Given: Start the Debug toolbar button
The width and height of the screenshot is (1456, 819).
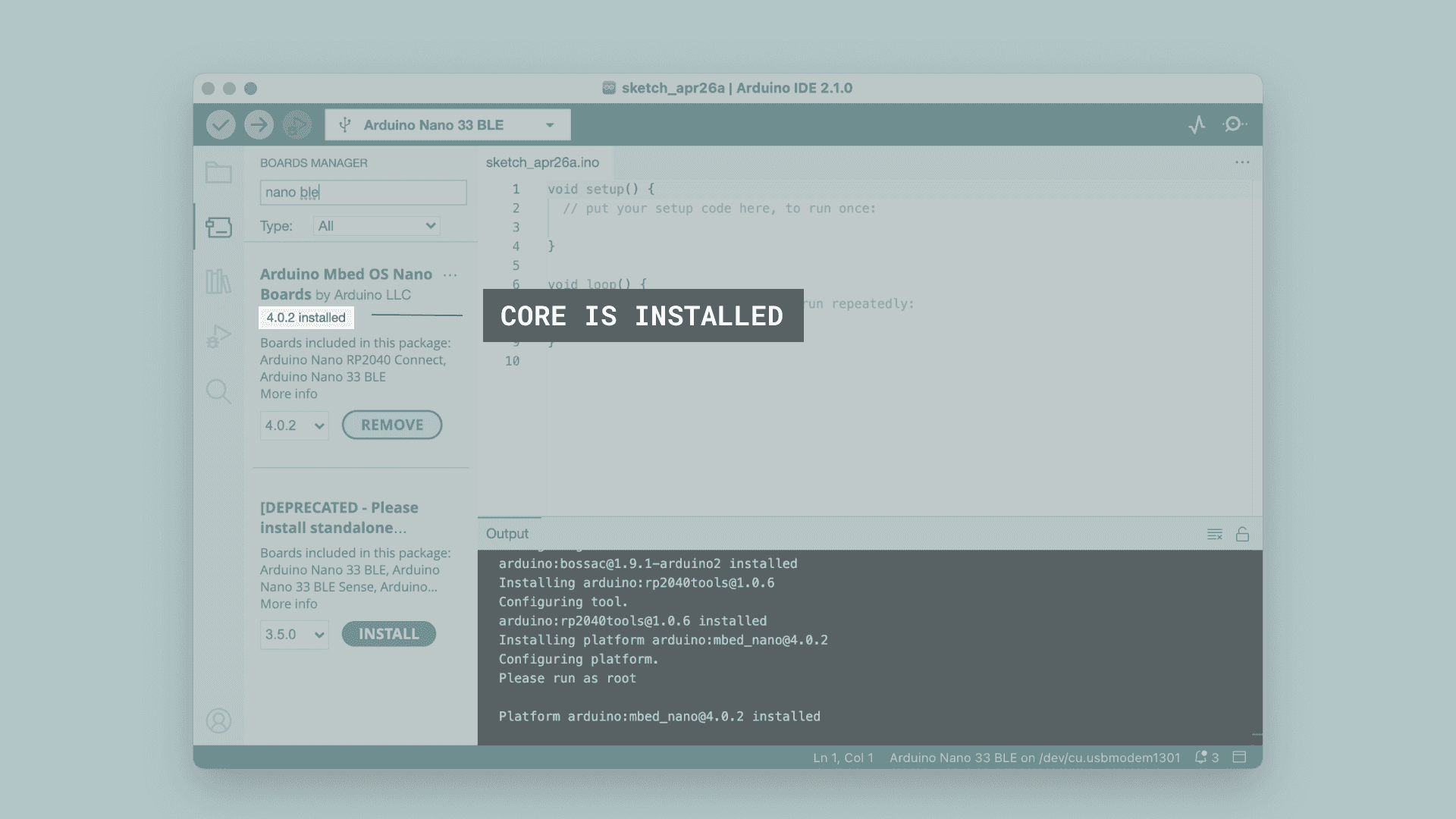Looking at the screenshot, I should click(297, 124).
